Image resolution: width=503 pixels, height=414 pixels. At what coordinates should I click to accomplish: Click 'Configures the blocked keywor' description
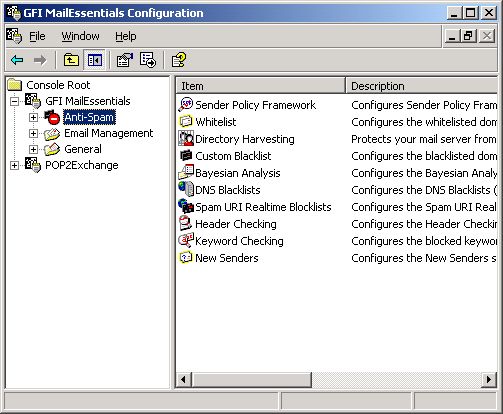424,241
